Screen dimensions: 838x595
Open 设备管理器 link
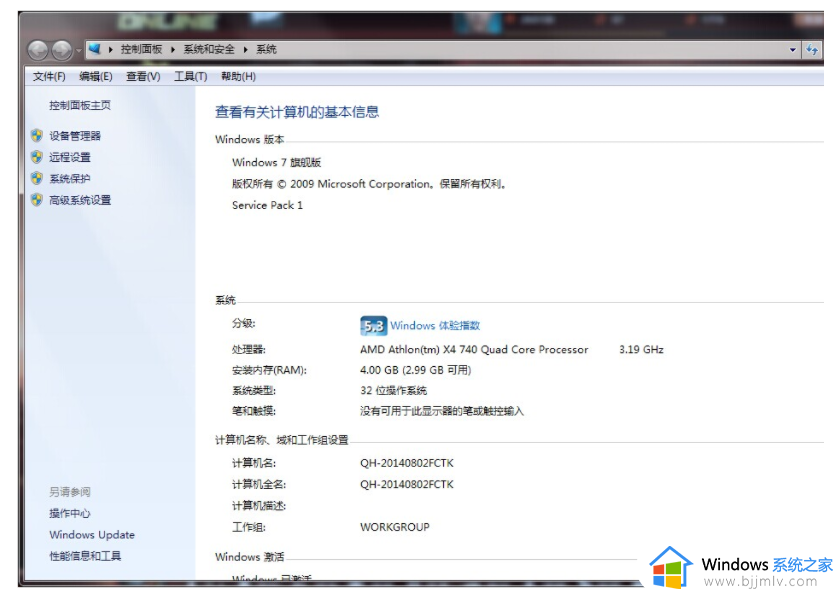pyautogui.click(x=75, y=136)
